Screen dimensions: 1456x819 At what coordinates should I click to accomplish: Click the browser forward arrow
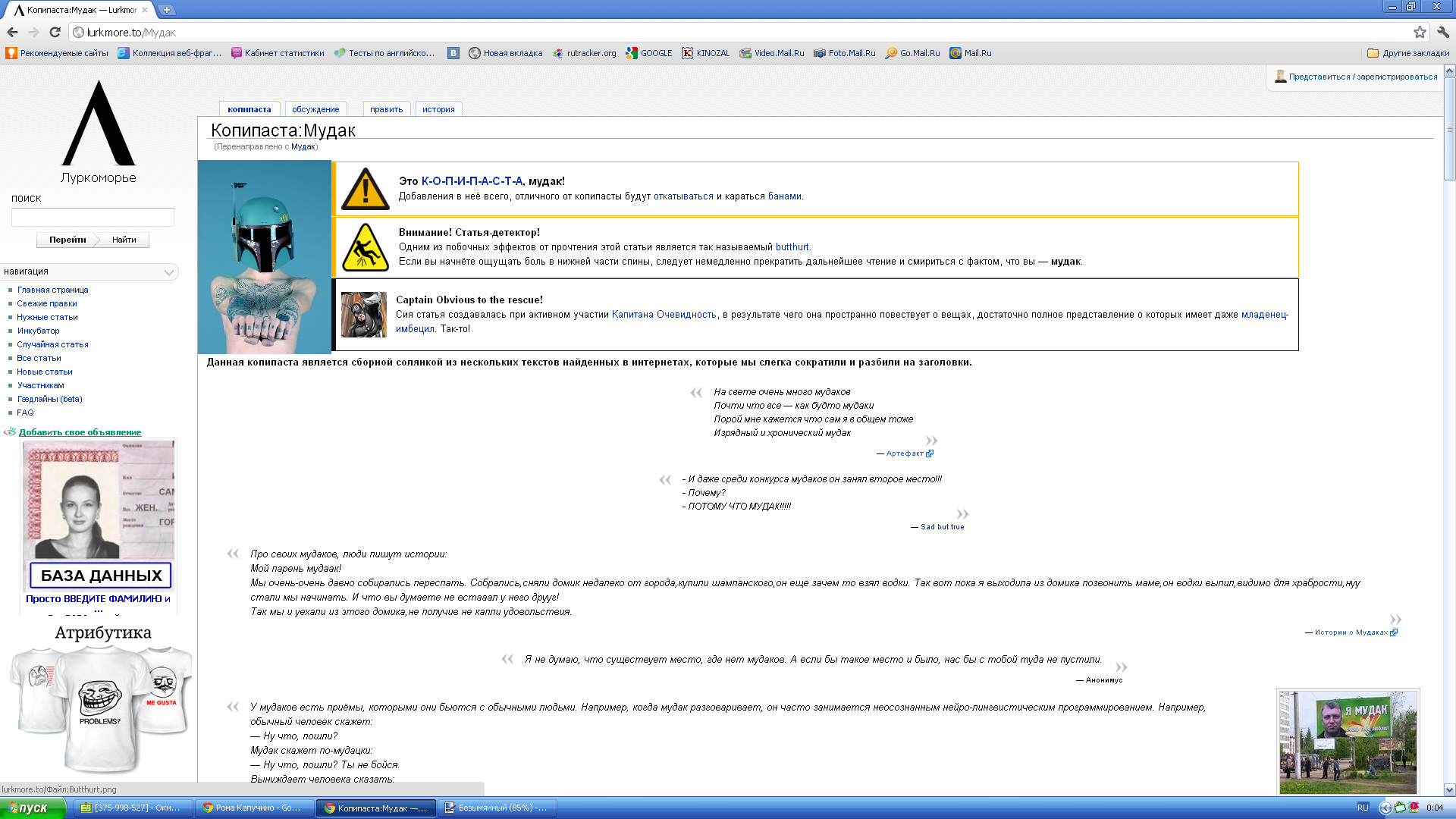[33, 32]
